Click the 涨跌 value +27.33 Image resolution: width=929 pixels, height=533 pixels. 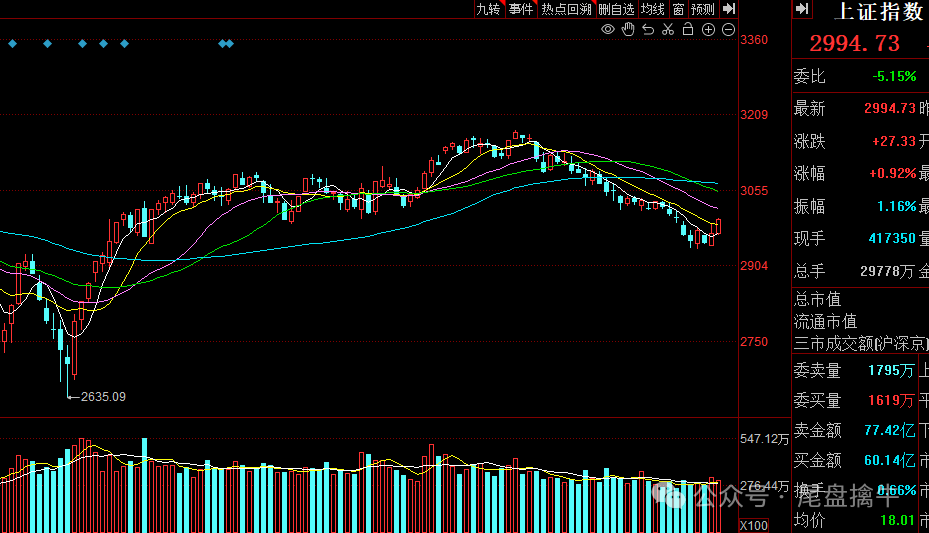tap(894, 142)
